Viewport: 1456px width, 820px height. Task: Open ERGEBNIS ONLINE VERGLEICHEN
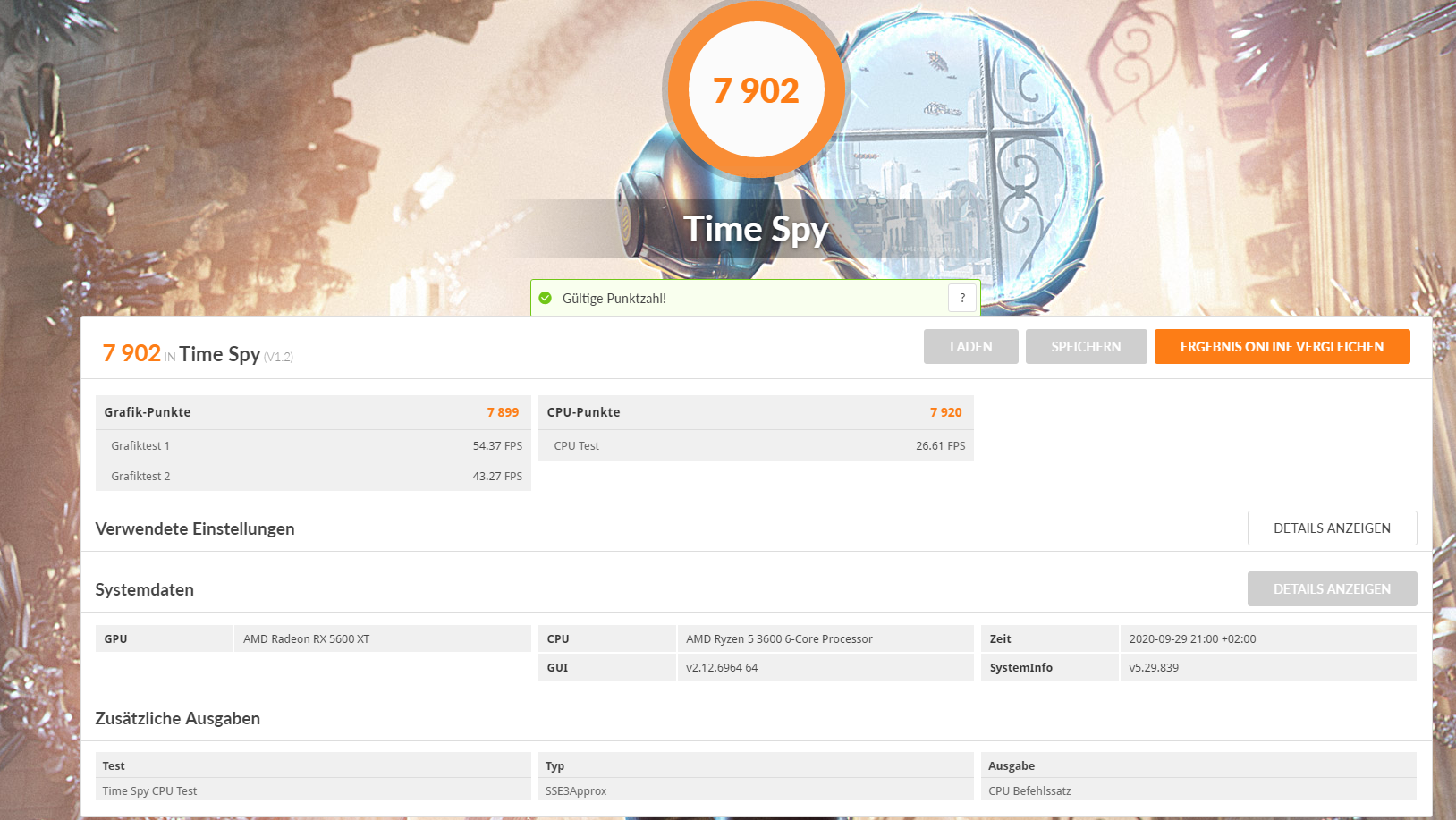pyautogui.click(x=1282, y=347)
